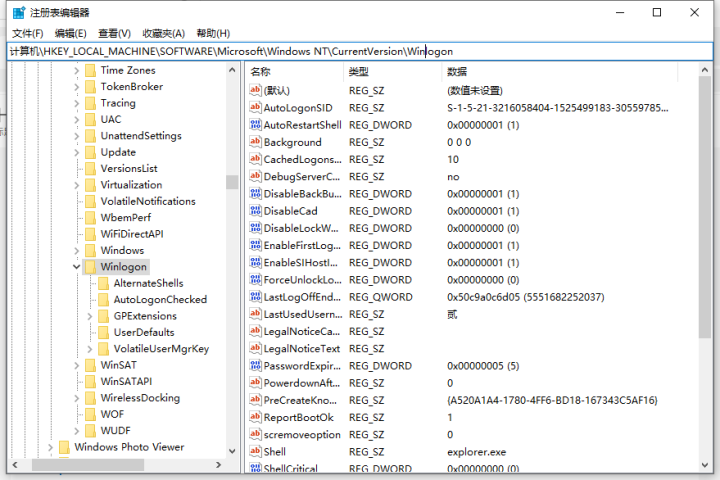Open the 查看(V) menu
720x480 pixels.
point(114,34)
